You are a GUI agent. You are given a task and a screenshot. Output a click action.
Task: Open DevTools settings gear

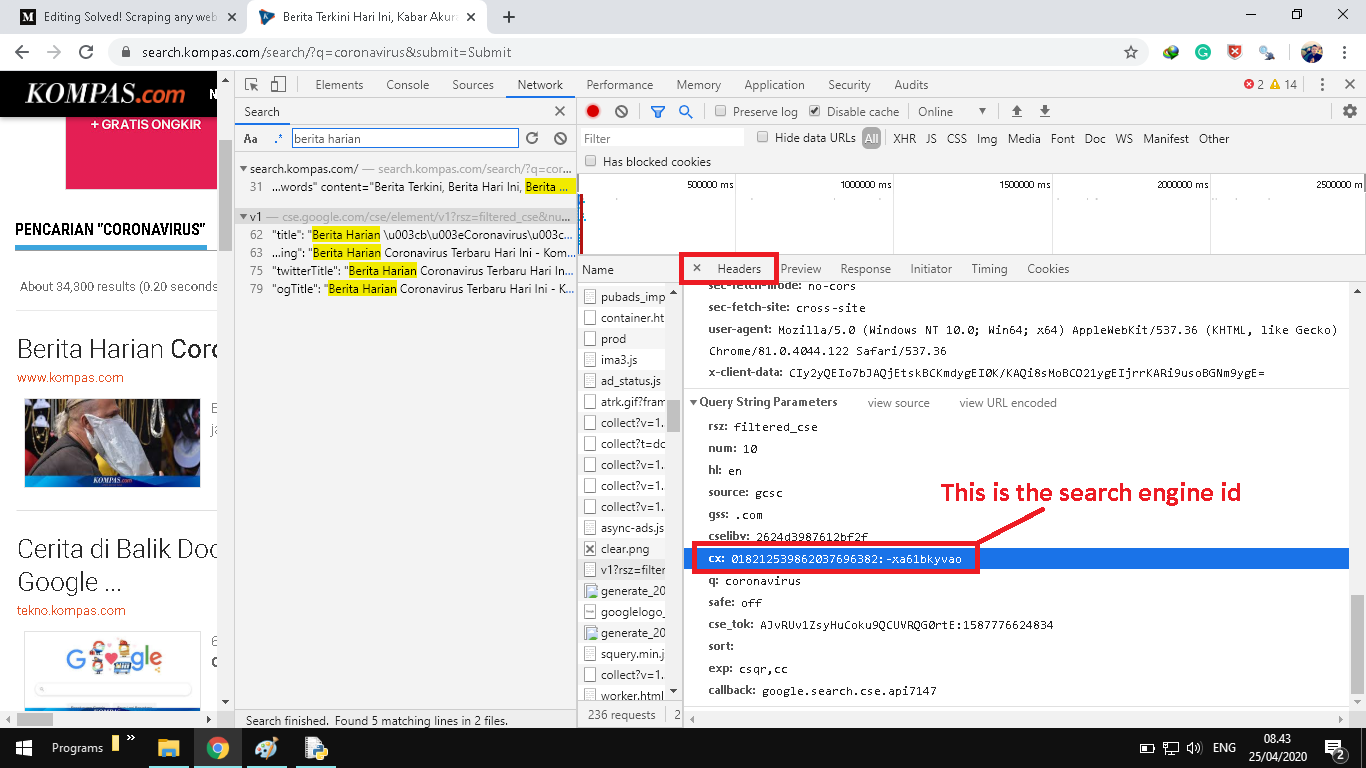1349,111
